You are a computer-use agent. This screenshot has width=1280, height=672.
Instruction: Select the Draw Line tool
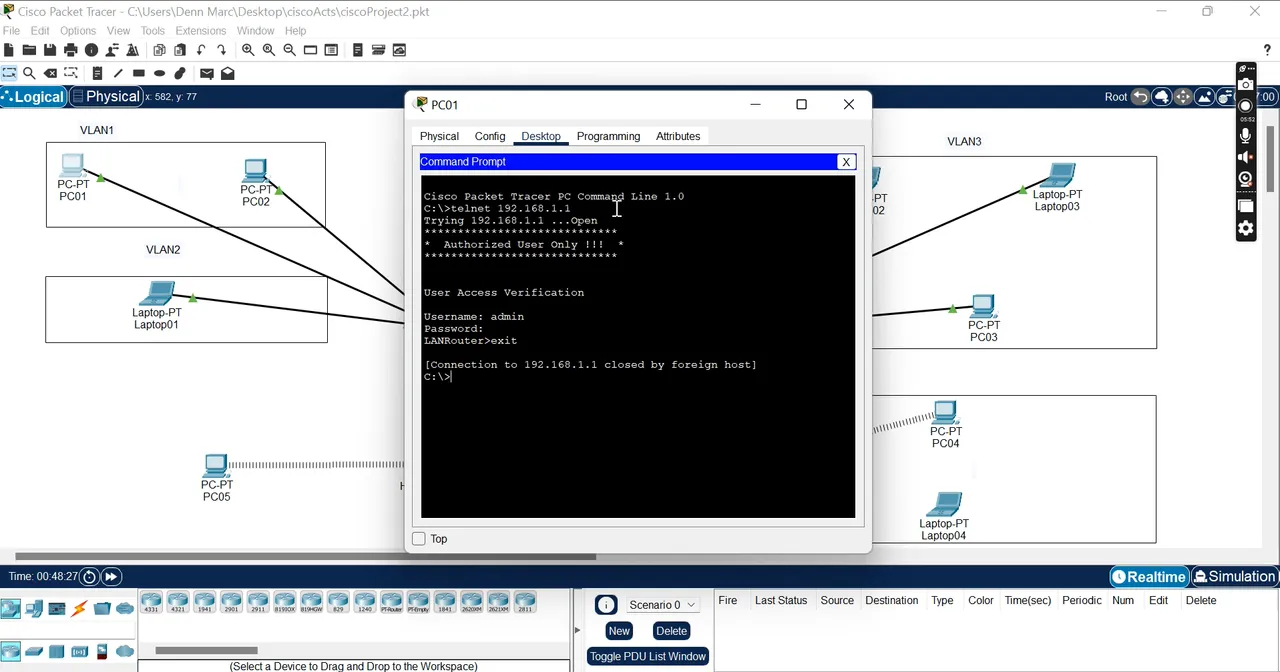118,73
